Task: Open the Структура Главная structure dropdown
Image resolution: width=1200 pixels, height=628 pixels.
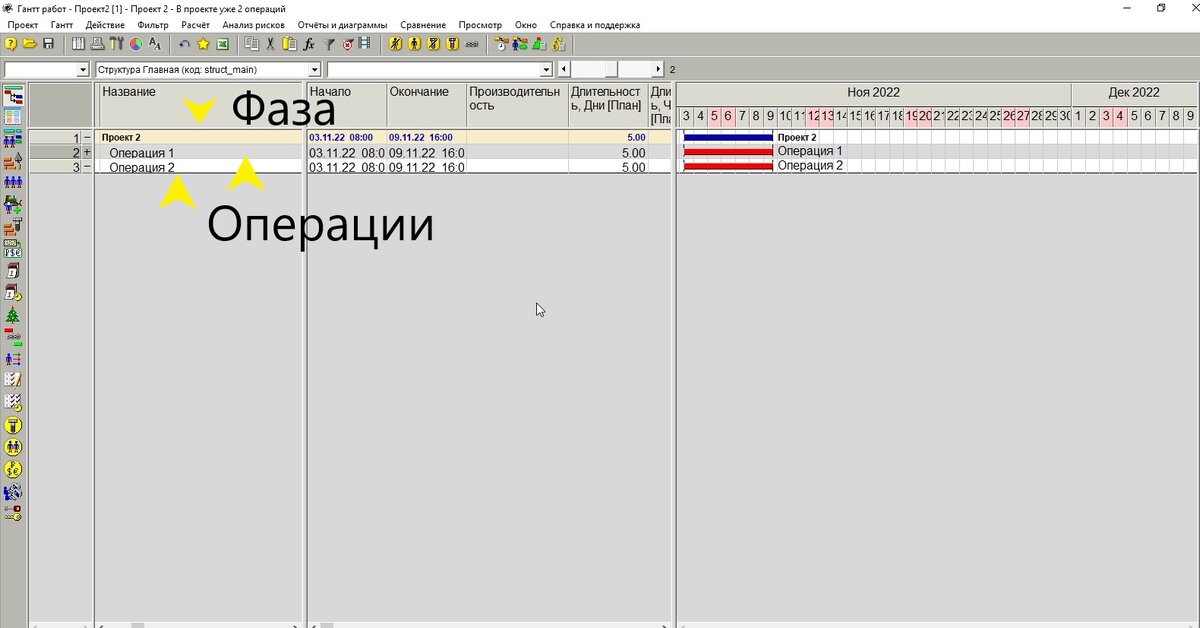Action: click(317, 70)
